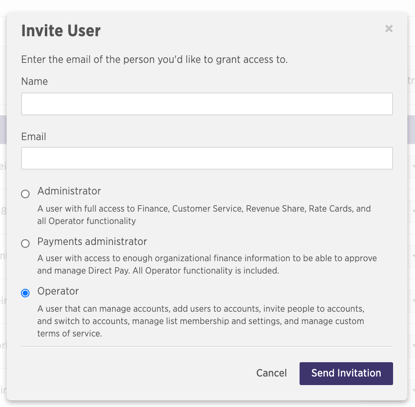Click into the Name text field
Screen dimensions: 415x407
[207, 104]
